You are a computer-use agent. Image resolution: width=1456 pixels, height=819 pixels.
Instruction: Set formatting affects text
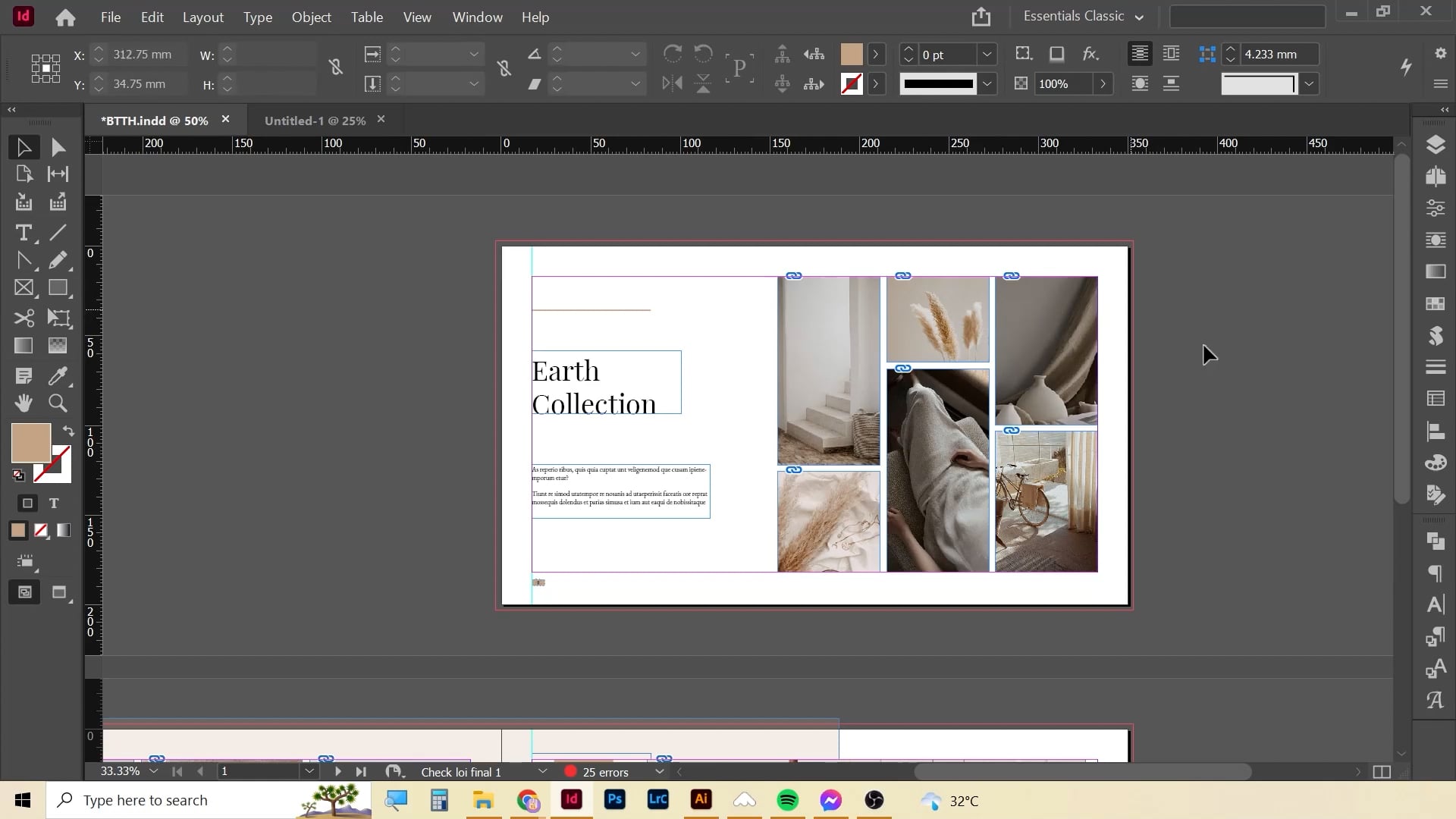54,504
